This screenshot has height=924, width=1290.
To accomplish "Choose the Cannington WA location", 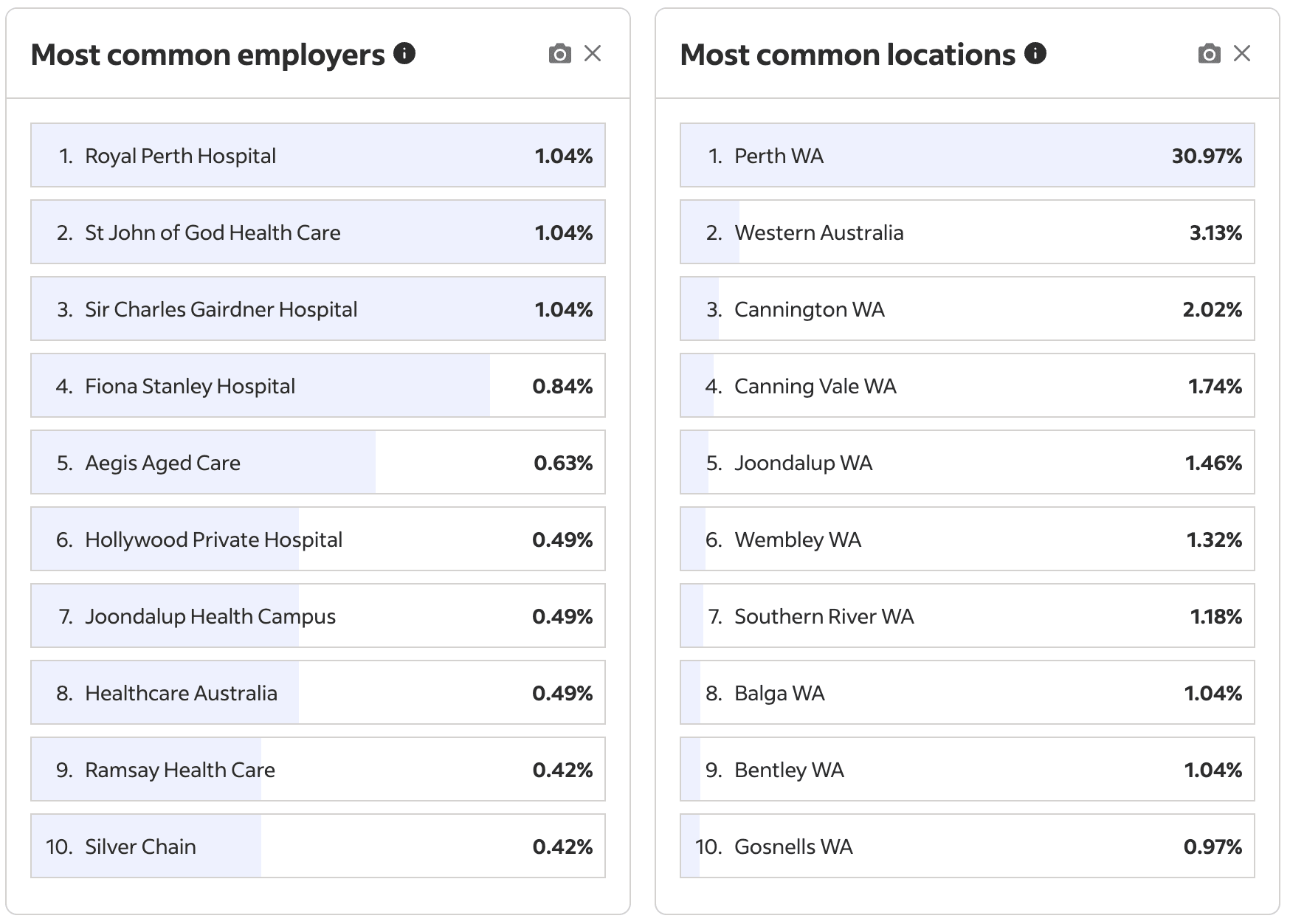I will click(967, 309).
